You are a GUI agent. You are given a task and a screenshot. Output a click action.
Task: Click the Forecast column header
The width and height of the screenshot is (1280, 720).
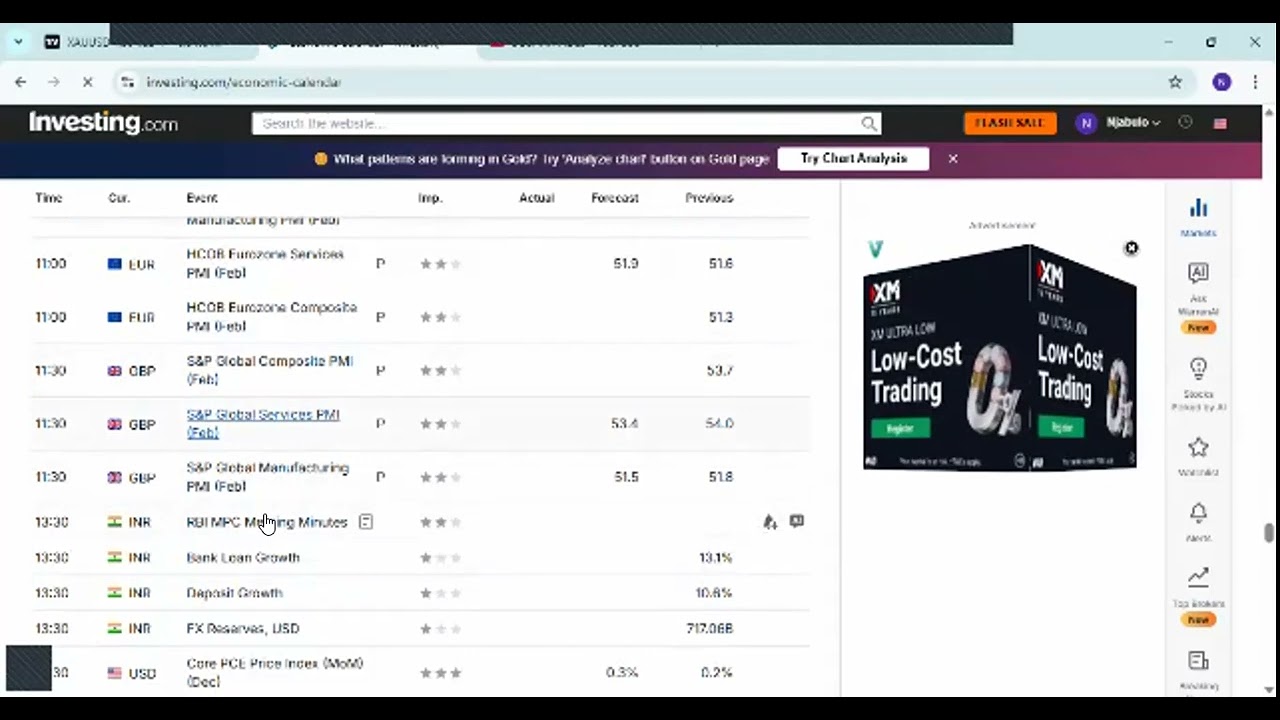tap(614, 198)
